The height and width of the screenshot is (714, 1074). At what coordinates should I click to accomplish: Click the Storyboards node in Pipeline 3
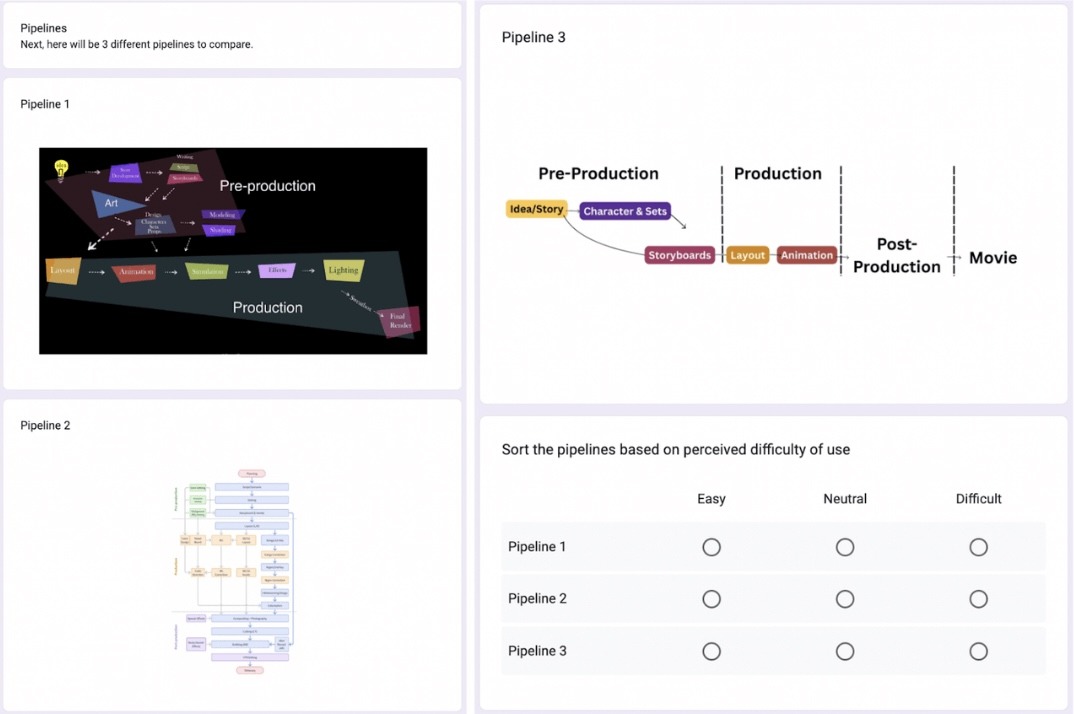click(x=679, y=255)
